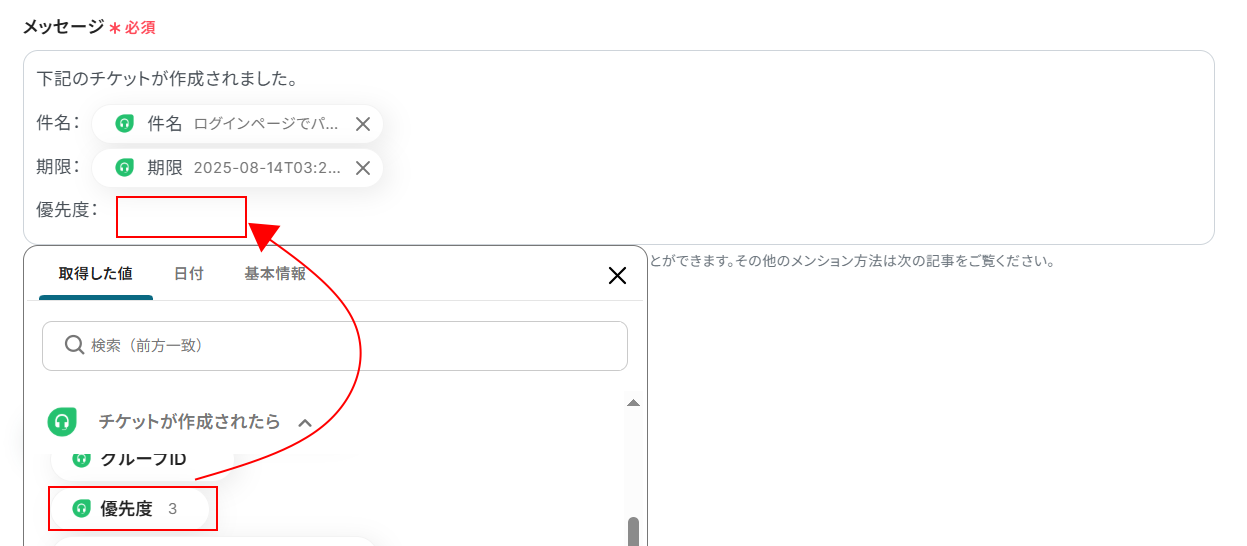Select the 取得した値 tab
Viewport: 1247px width, 546px height.
pyautogui.click(x=96, y=274)
